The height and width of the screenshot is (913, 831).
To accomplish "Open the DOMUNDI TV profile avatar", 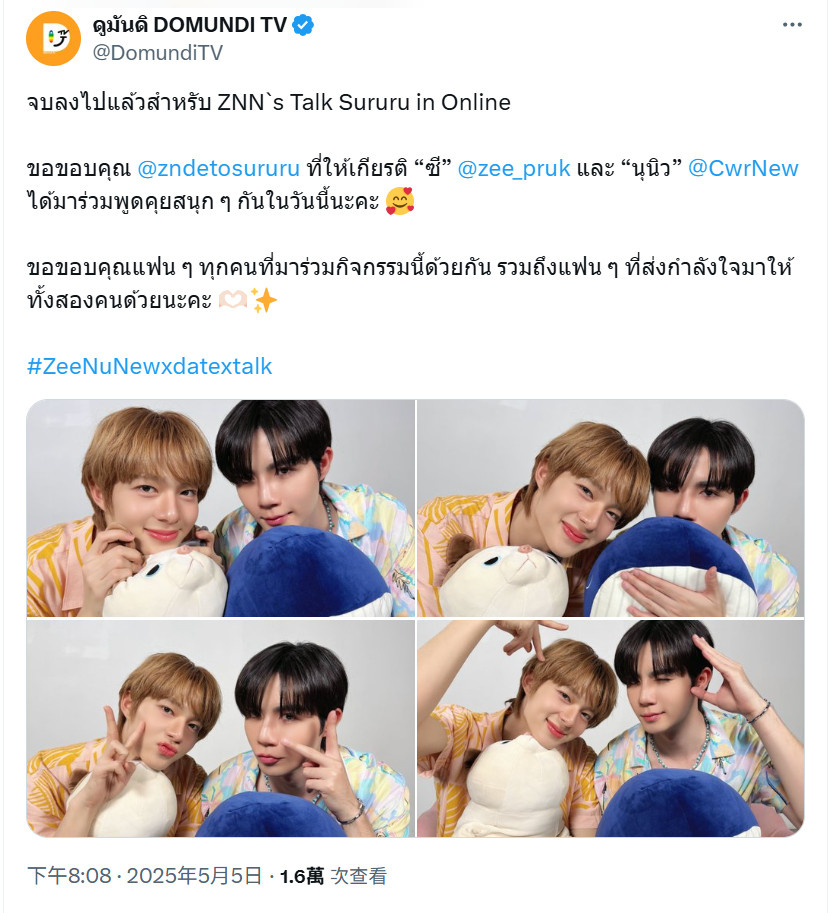I will (x=54, y=38).
